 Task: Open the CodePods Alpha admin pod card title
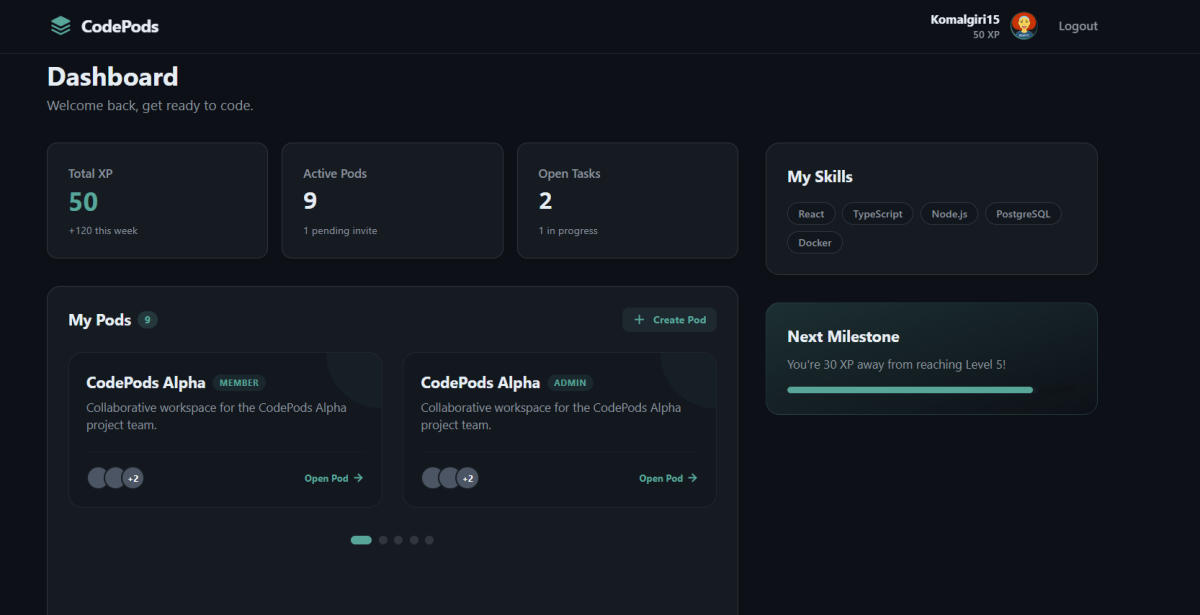point(480,383)
